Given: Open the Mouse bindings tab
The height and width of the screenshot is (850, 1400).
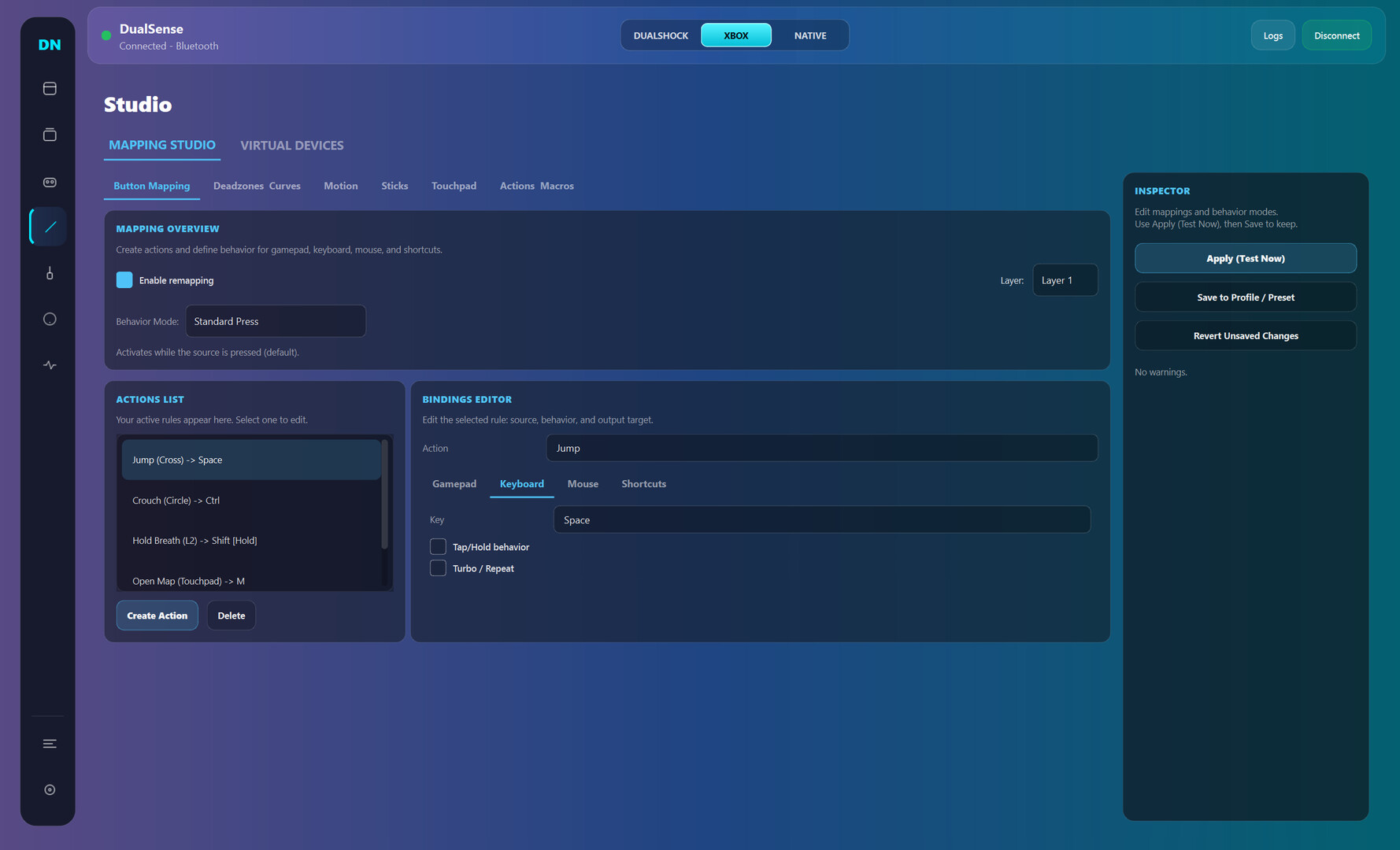Looking at the screenshot, I should (x=583, y=484).
